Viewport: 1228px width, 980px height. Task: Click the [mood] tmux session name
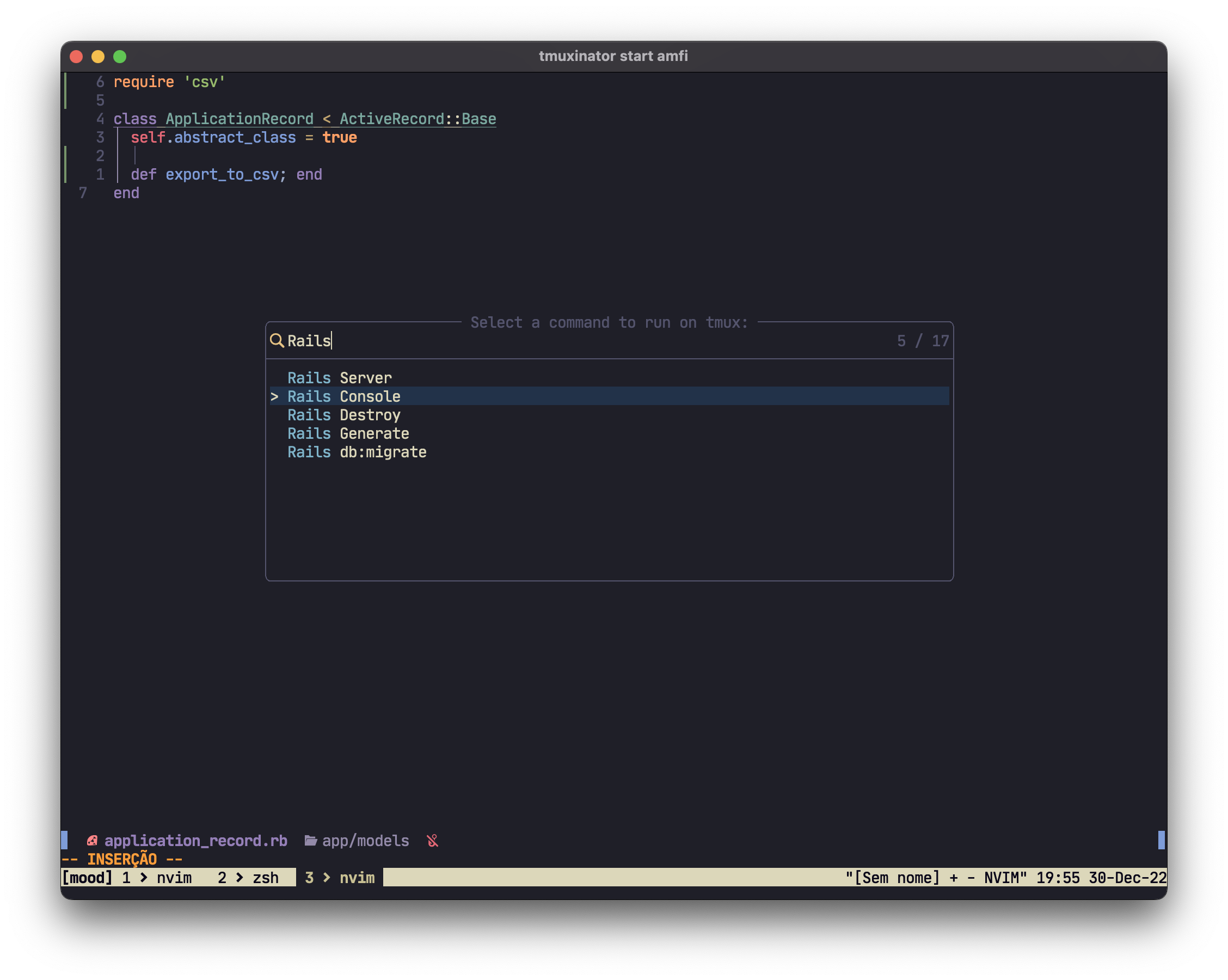(x=87, y=878)
